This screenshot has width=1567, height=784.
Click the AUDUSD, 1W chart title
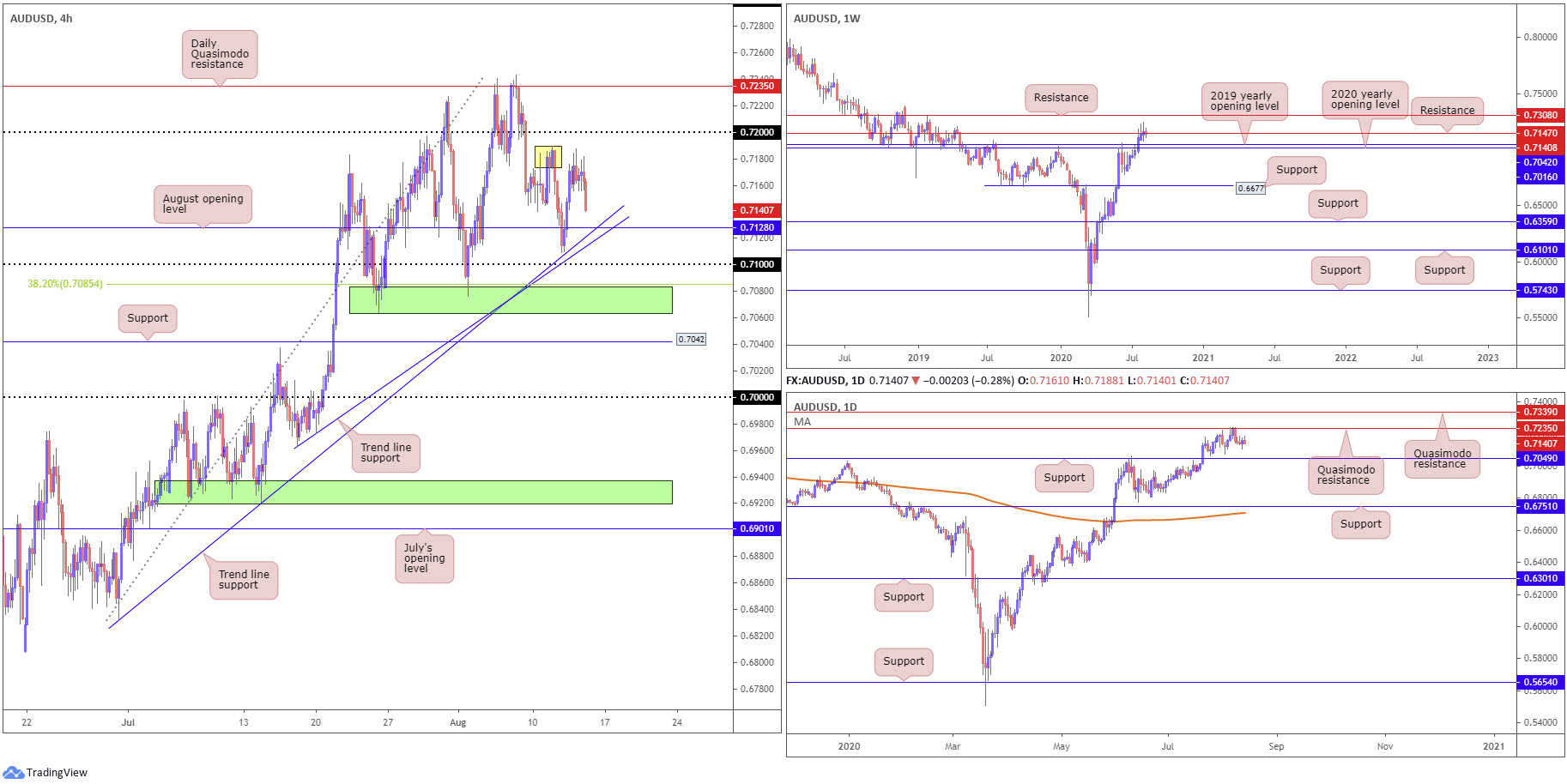[x=826, y=18]
